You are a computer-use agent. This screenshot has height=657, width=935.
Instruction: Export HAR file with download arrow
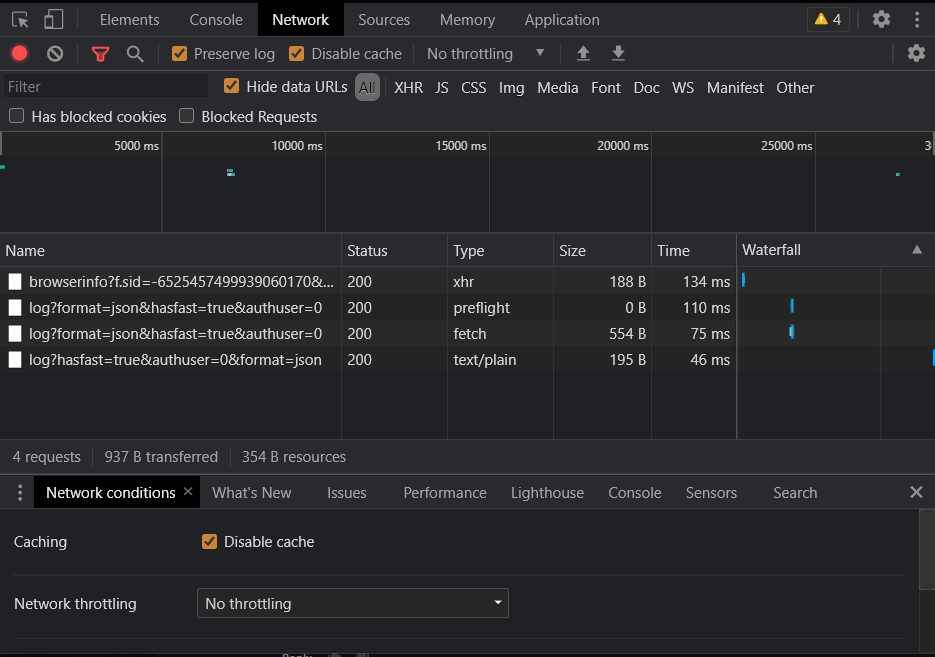618,54
